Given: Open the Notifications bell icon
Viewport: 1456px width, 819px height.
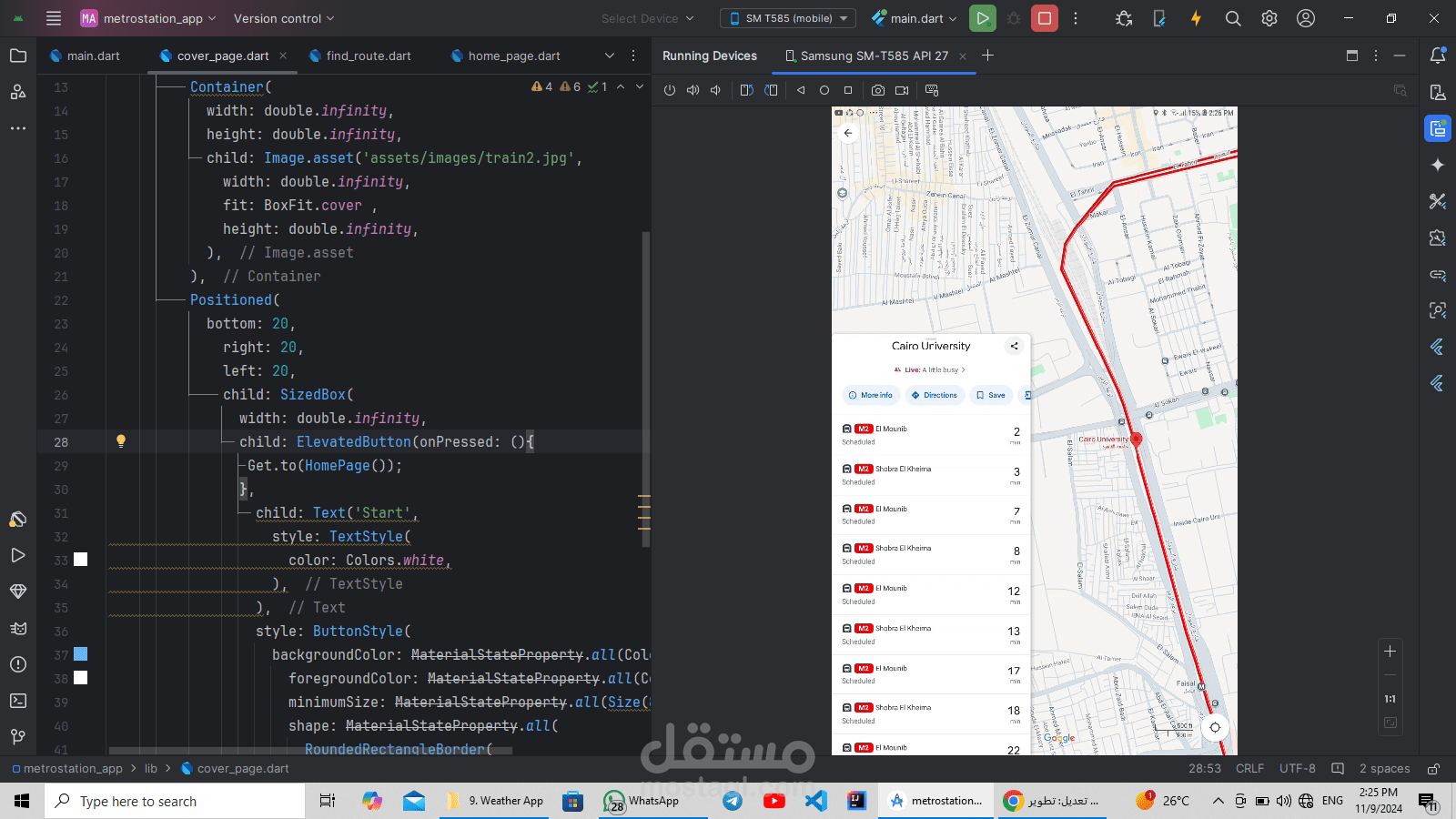Looking at the screenshot, I should click(1438, 56).
